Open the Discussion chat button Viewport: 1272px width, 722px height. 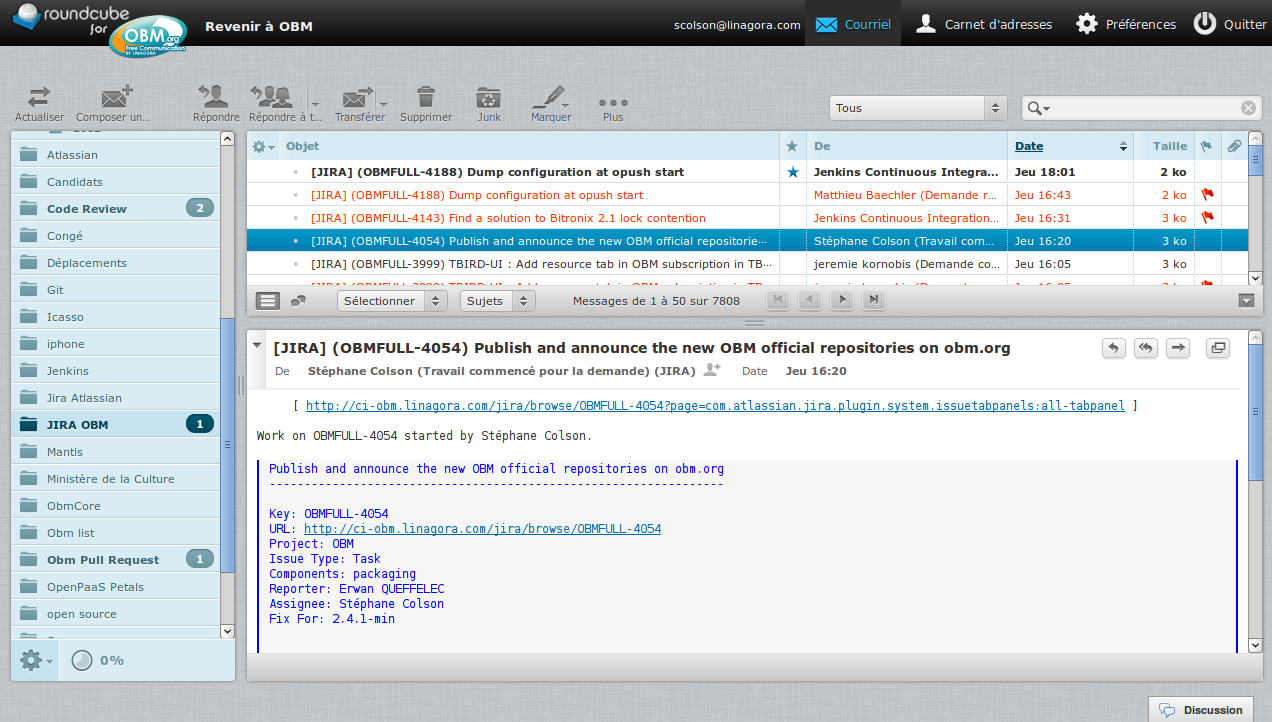point(1201,709)
